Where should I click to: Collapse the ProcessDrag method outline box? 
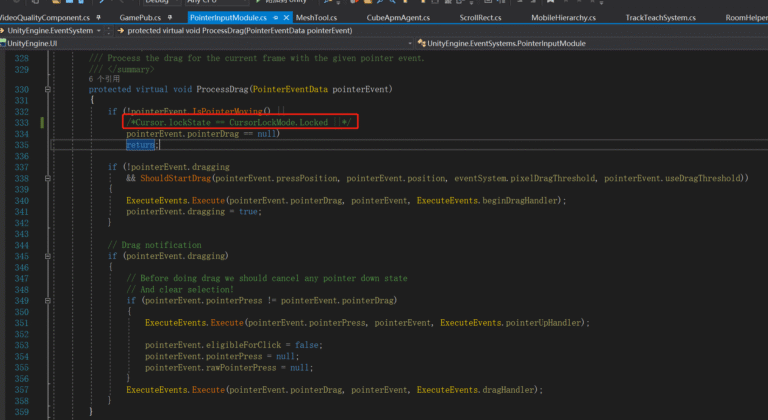coord(48,89)
